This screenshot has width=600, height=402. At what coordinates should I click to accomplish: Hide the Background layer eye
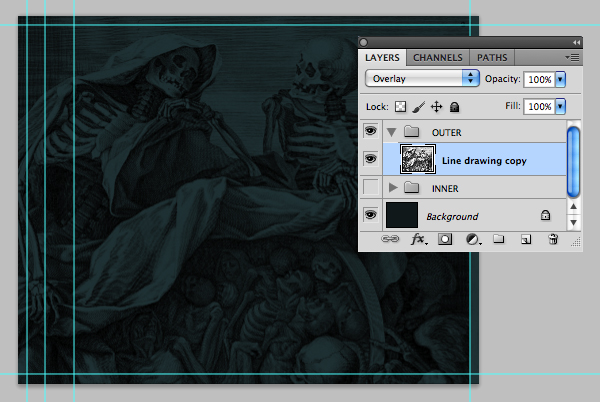pyautogui.click(x=370, y=215)
